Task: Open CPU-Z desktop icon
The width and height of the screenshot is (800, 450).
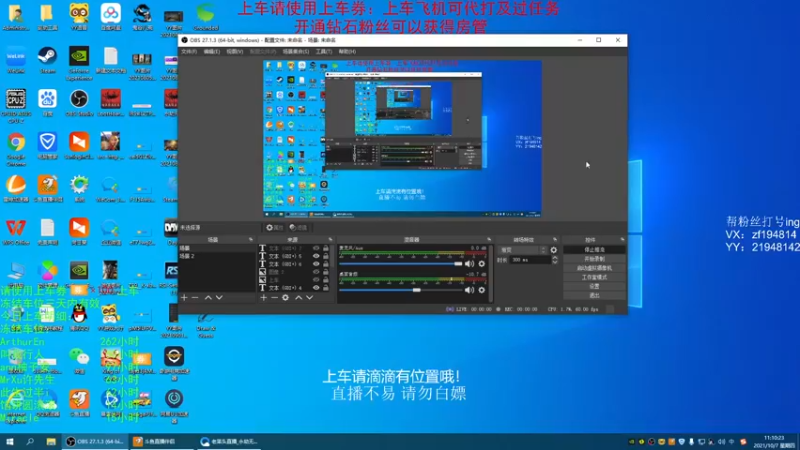Action: [x=16, y=106]
